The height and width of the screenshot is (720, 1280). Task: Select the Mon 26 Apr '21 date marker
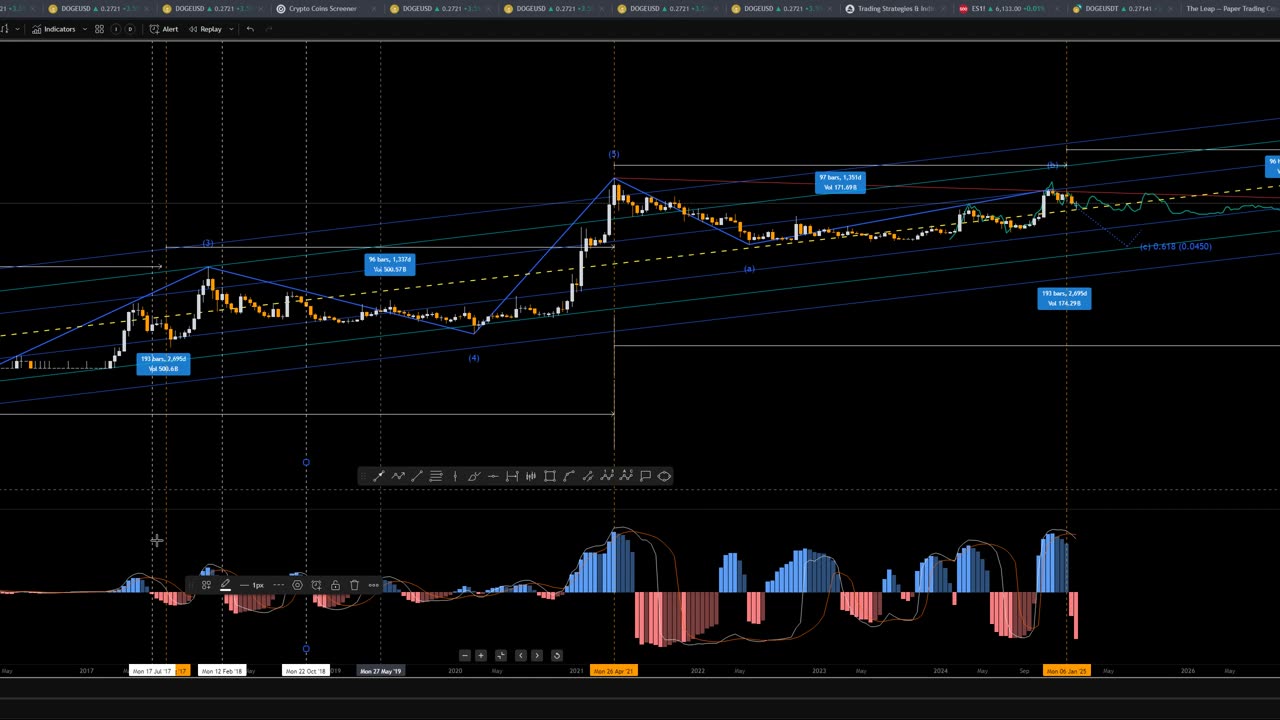614,671
